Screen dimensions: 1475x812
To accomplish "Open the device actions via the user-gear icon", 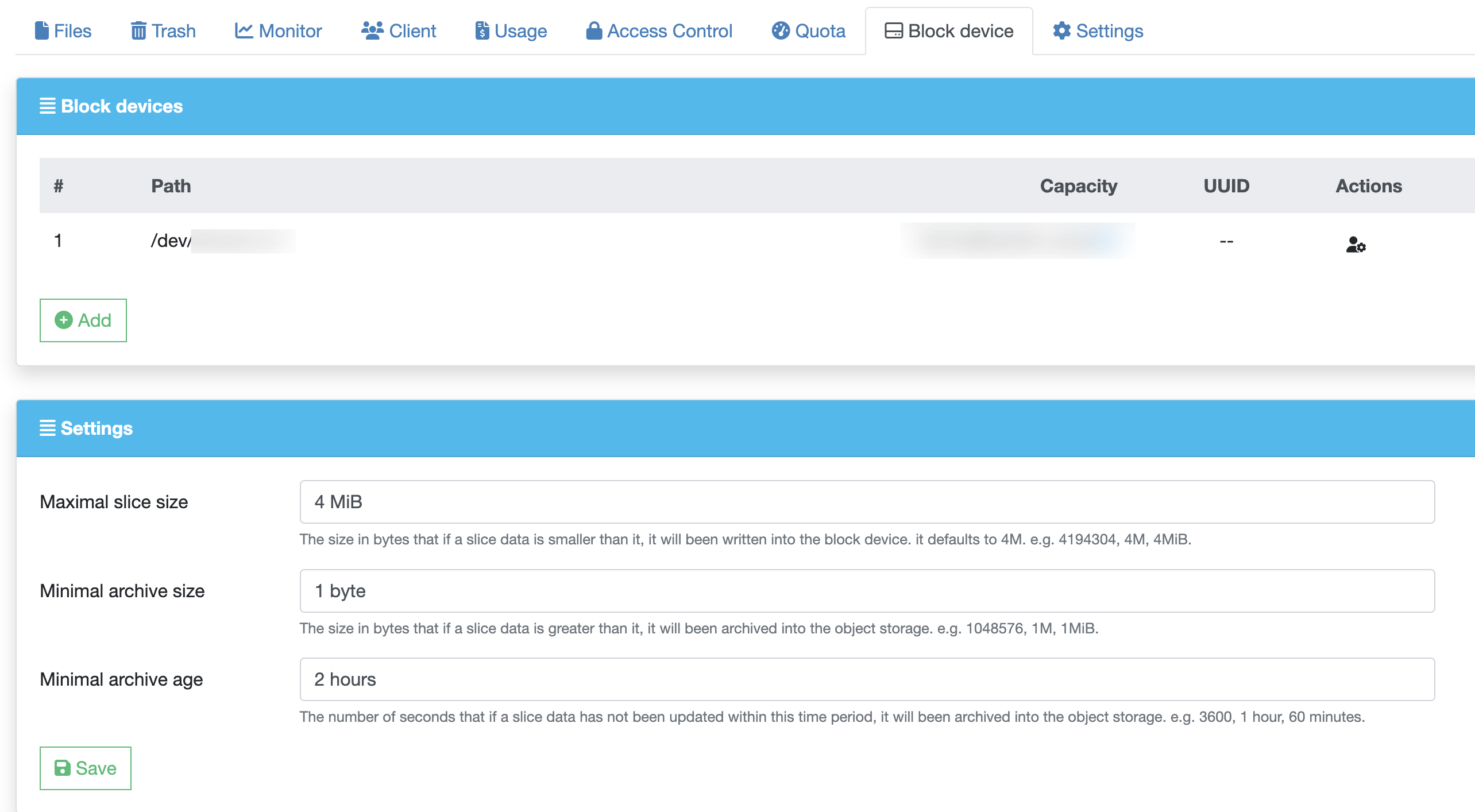I will point(1356,245).
